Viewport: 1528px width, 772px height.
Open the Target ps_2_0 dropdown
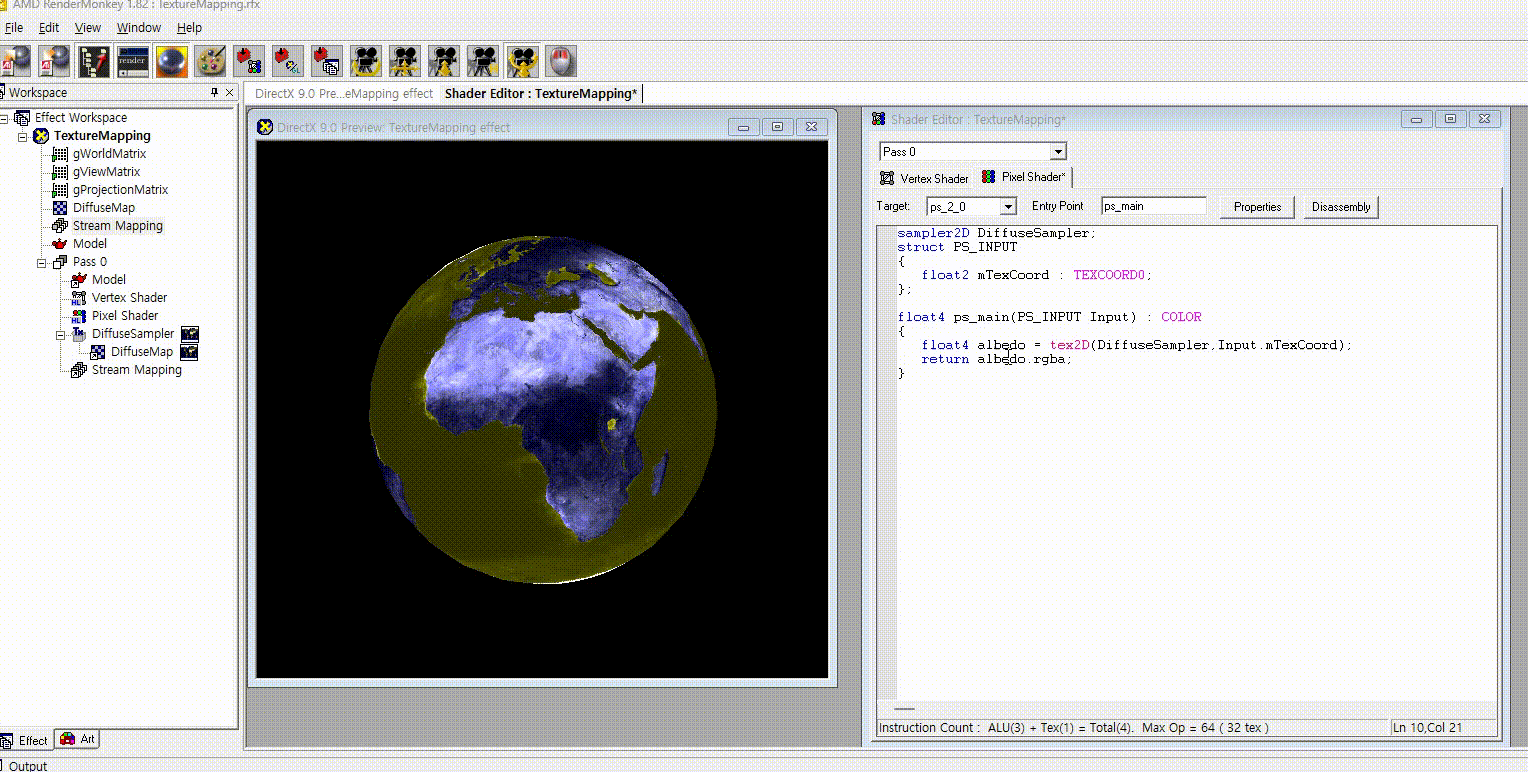tap(1008, 207)
